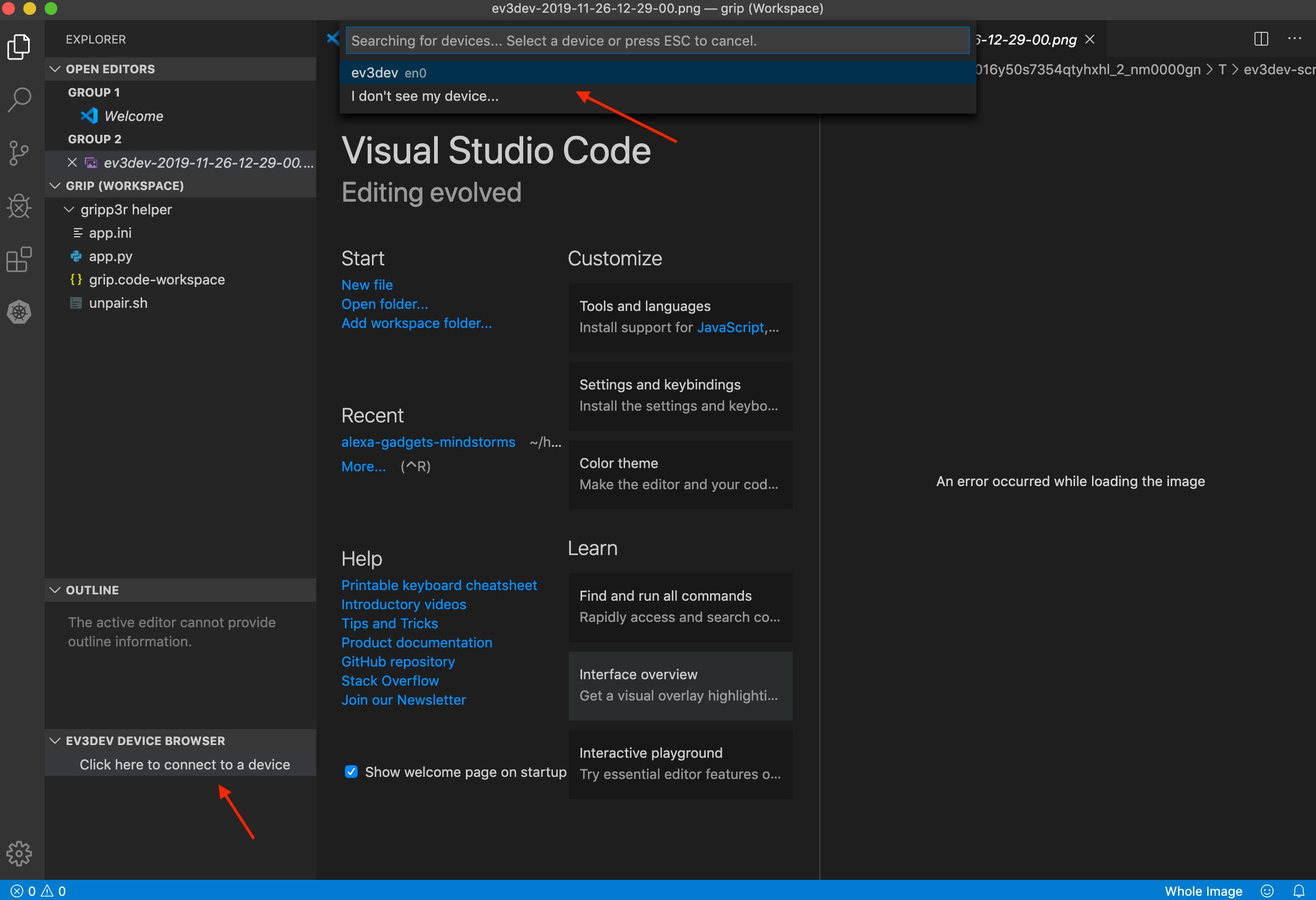Open the Manage gear icon
Screen dimensions: 1316x900
pos(19,853)
